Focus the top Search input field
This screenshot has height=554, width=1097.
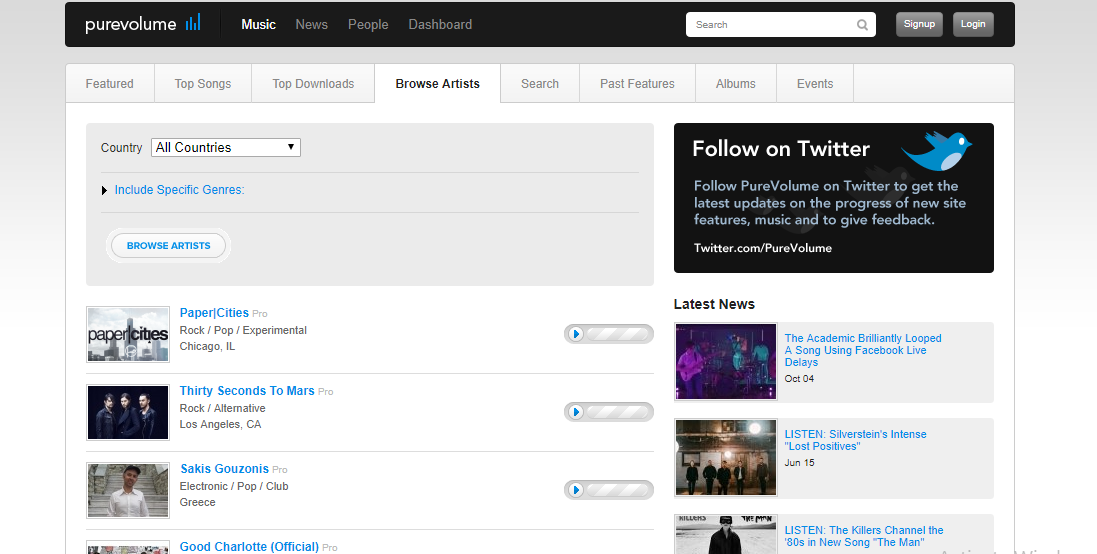(x=772, y=24)
